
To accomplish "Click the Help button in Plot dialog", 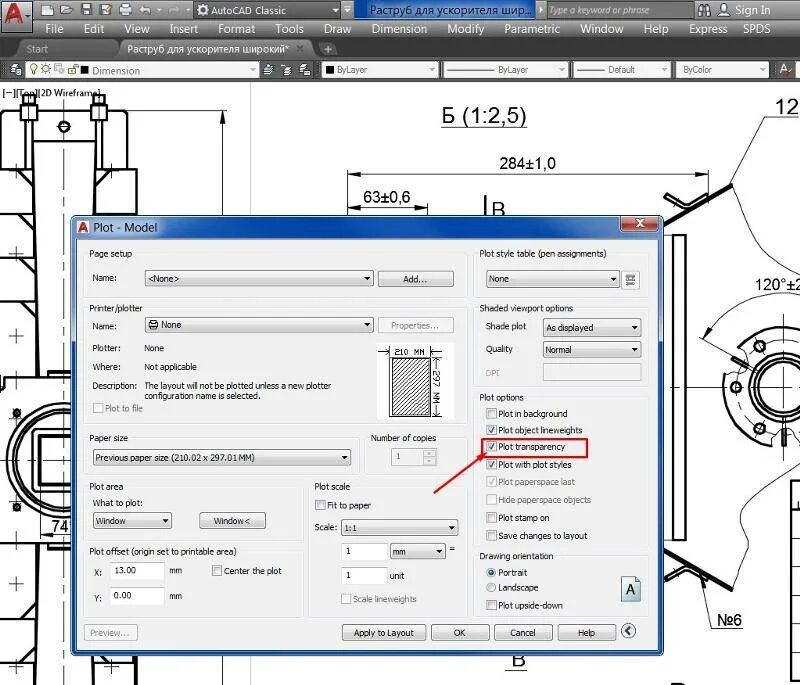I will pyautogui.click(x=586, y=632).
